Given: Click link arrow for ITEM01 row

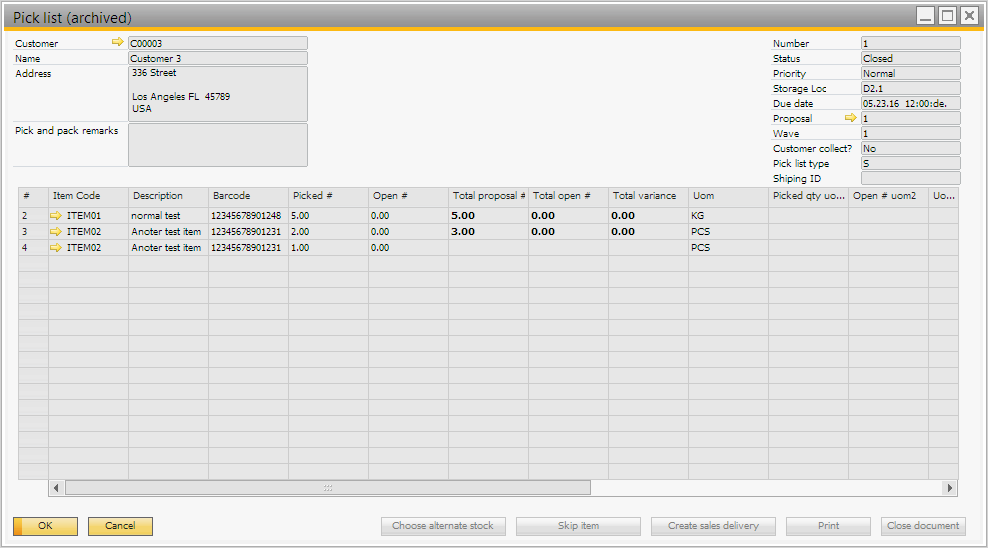Looking at the screenshot, I should (56, 216).
